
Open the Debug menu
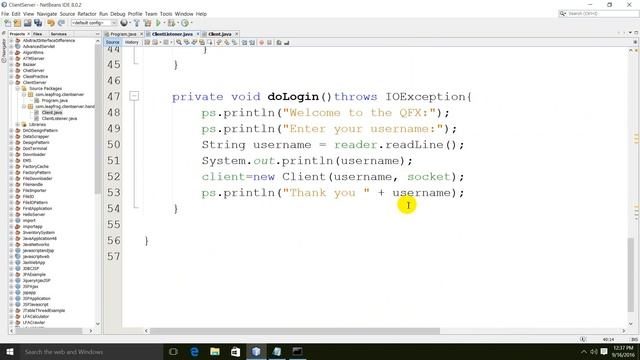[x=118, y=14]
